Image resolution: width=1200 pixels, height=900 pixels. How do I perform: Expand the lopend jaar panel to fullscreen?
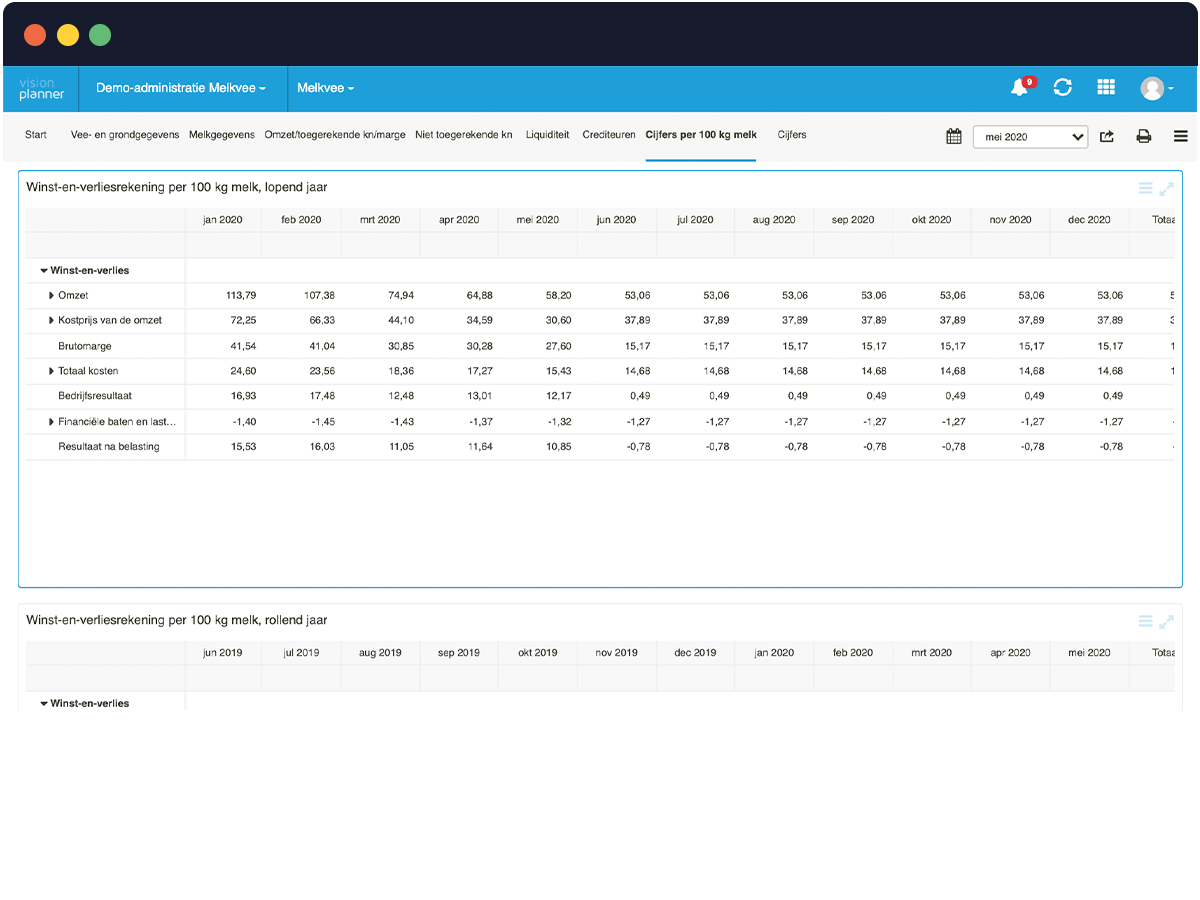point(1166,188)
